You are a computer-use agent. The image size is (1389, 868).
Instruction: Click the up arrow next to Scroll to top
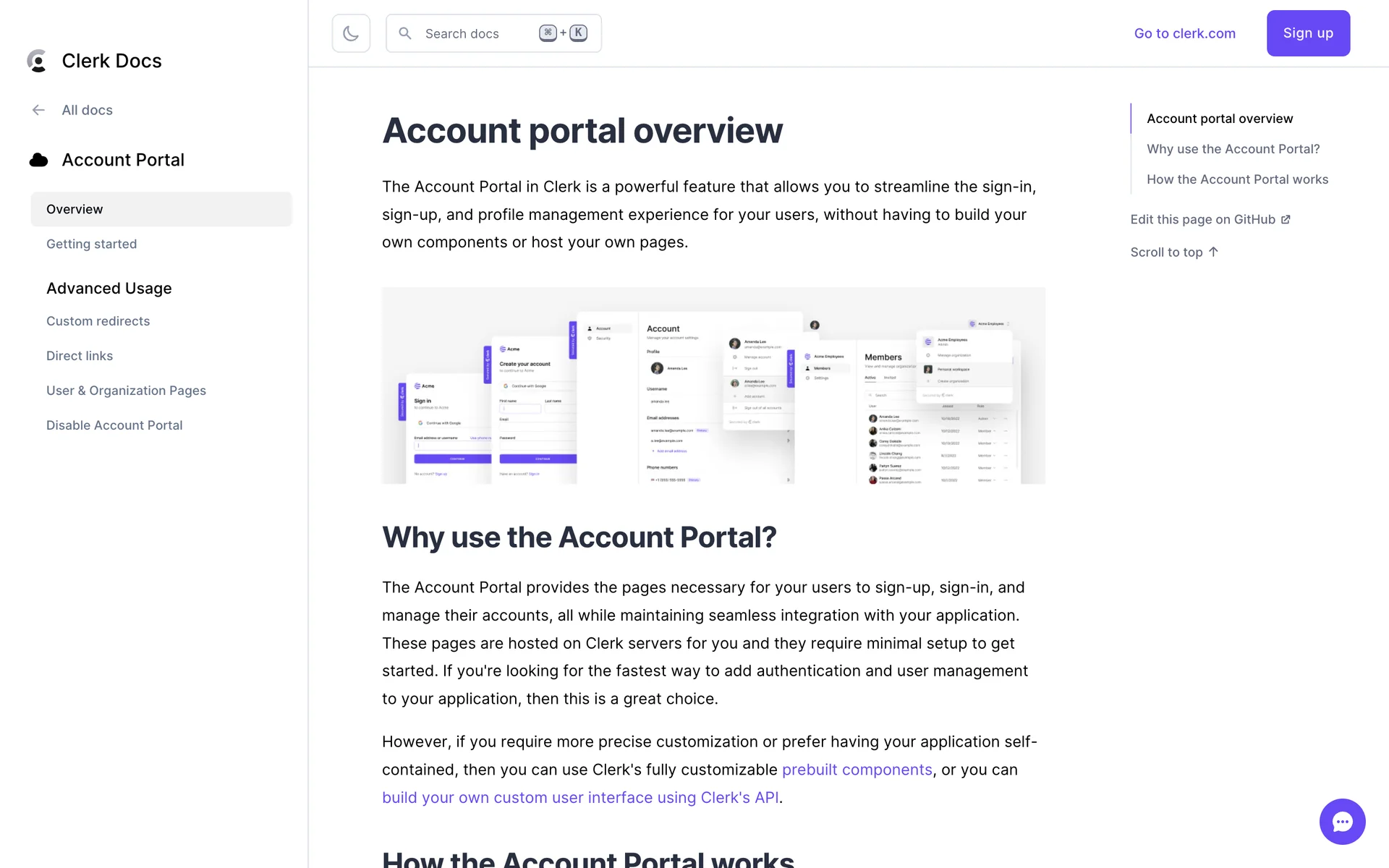pos(1214,252)
